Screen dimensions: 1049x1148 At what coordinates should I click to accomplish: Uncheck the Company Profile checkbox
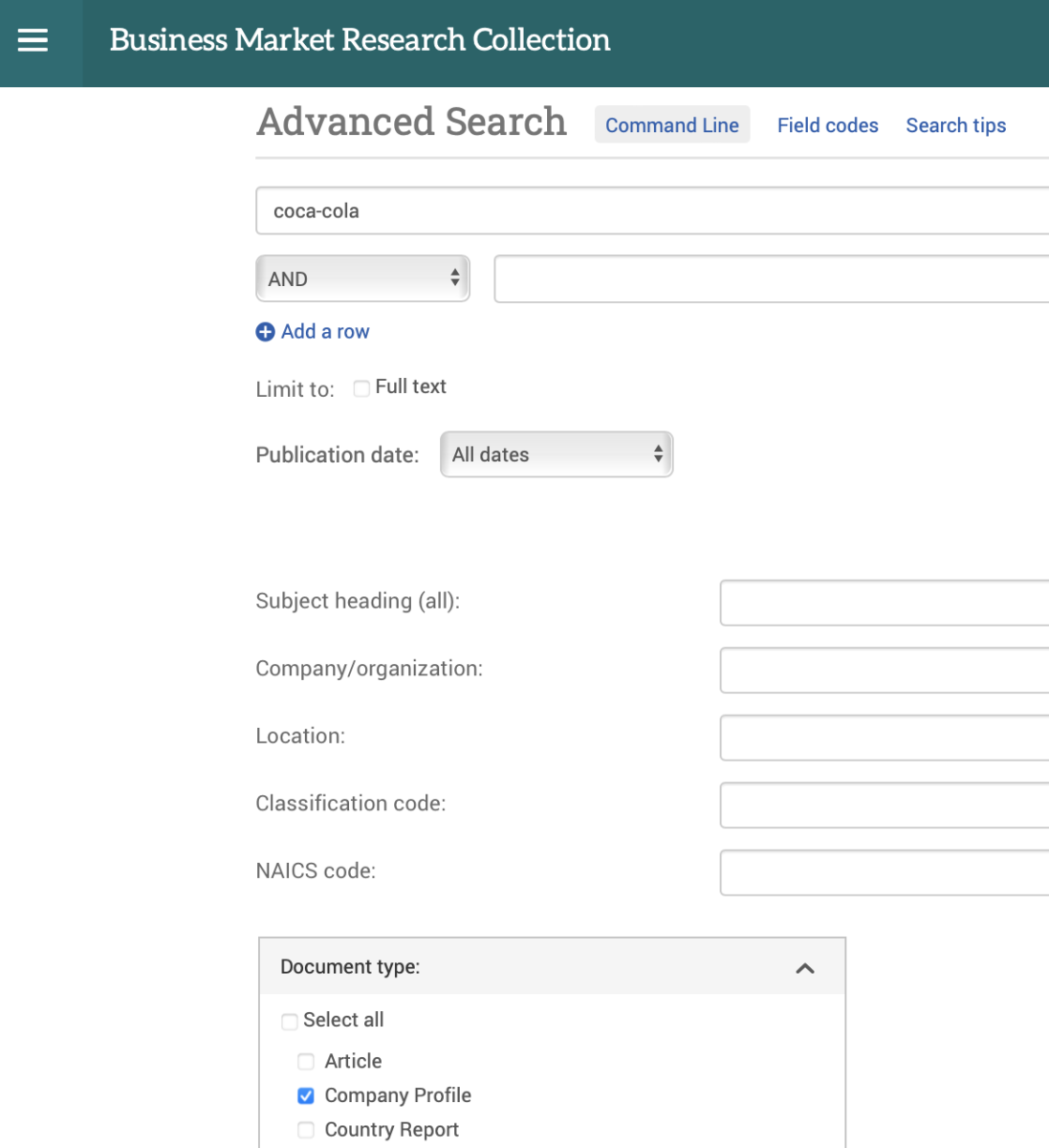tap(306, 1095)
